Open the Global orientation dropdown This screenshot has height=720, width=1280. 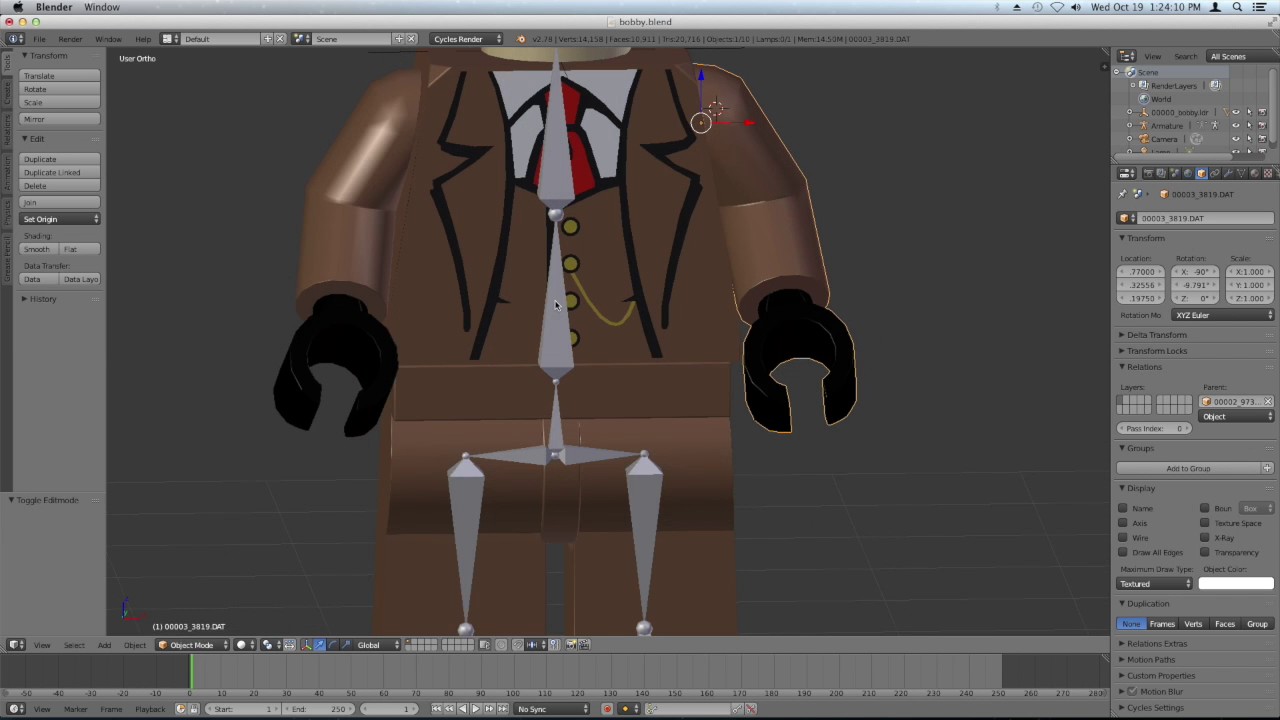coord(377,645)
